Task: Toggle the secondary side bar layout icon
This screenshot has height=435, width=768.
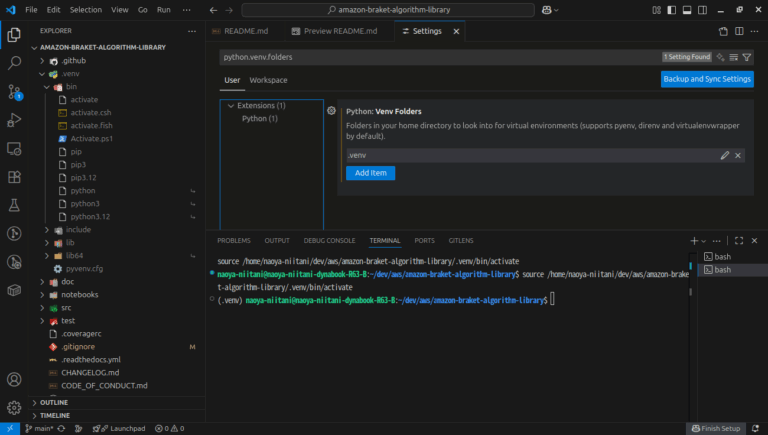Action: 702,10
